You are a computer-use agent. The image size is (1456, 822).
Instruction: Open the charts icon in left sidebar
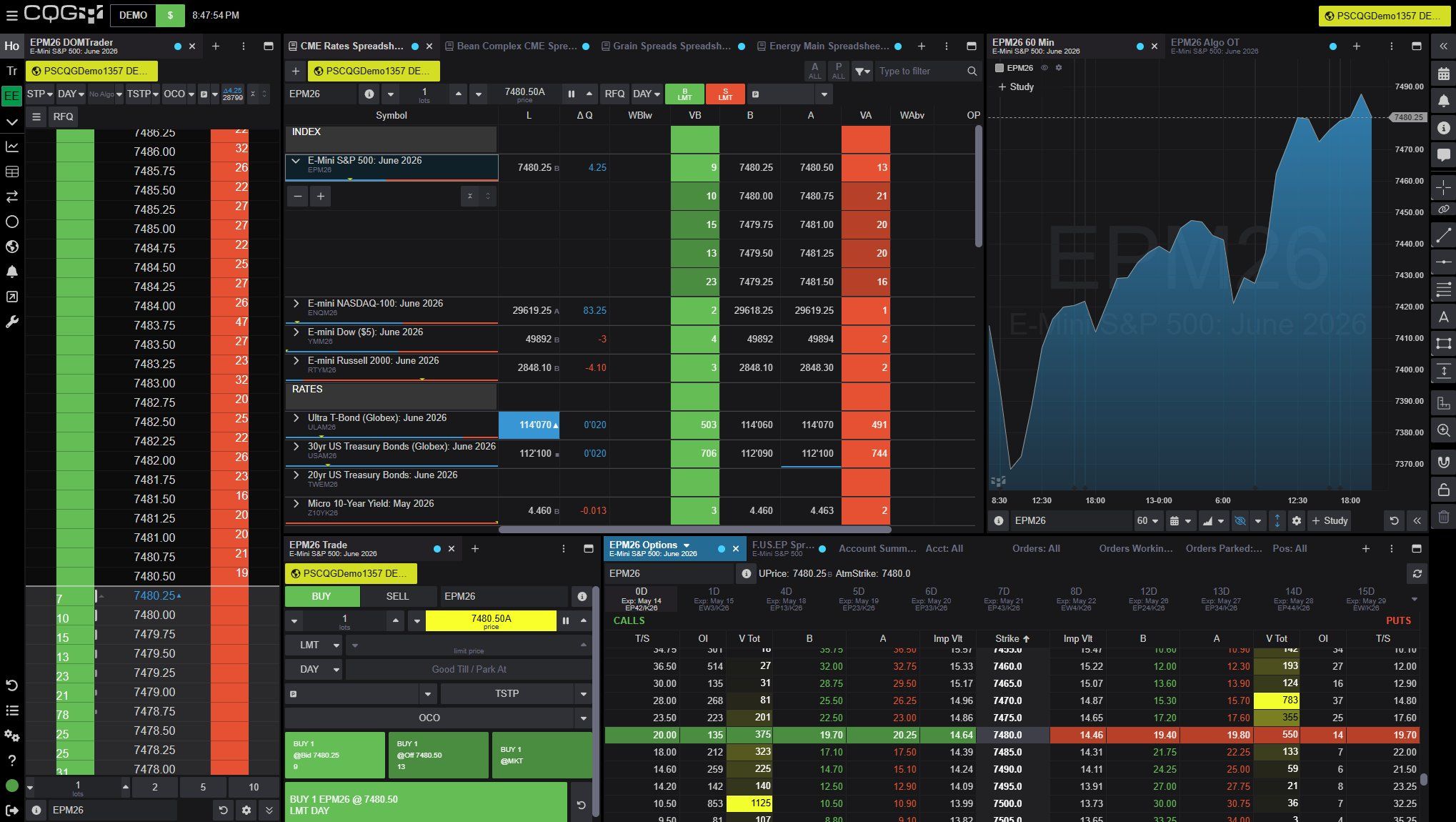[11, 147]
